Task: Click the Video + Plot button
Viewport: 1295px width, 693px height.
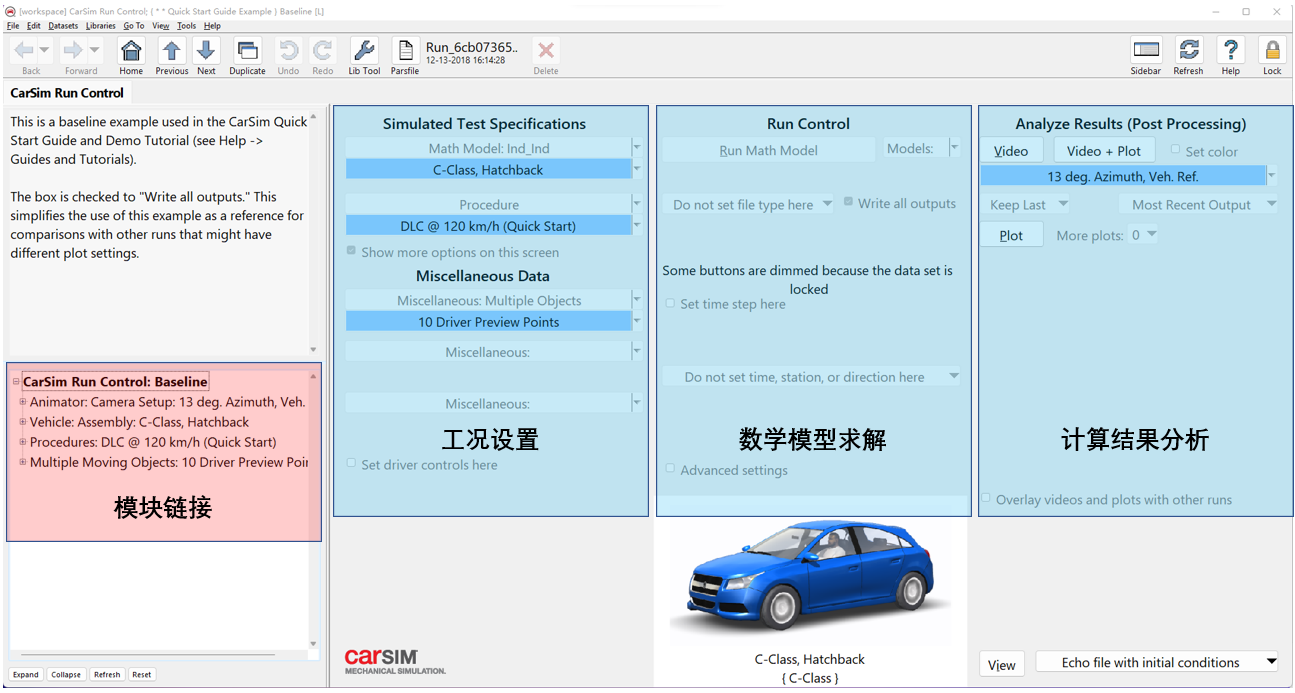Action: pyautogui.click(x=1104, y=149)
